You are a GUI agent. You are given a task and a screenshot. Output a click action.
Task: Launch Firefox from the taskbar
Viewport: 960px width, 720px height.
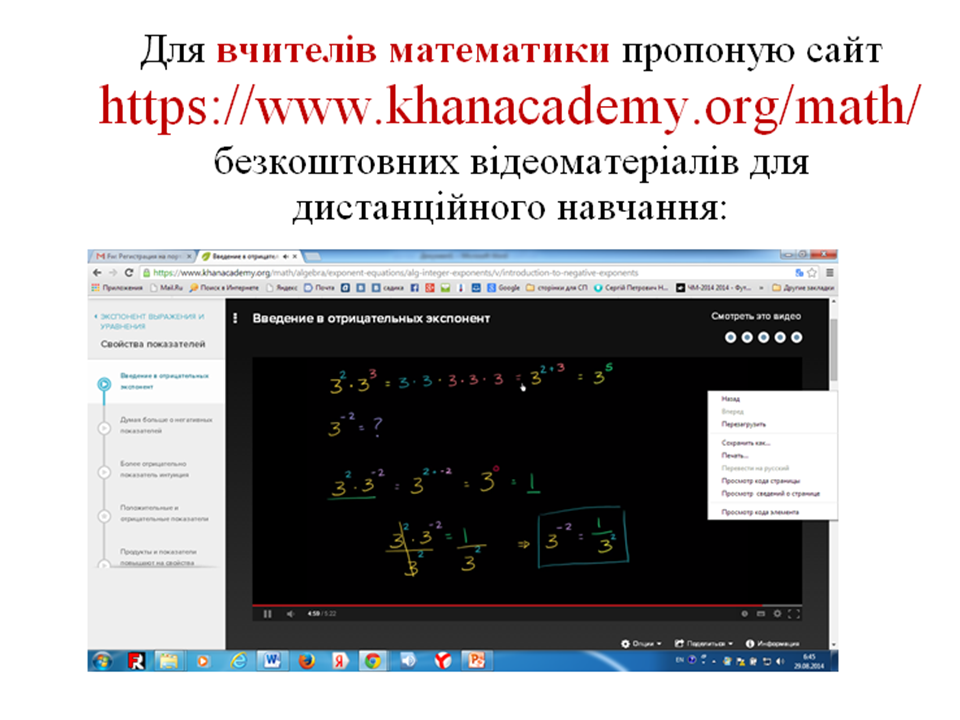point(306,661)
